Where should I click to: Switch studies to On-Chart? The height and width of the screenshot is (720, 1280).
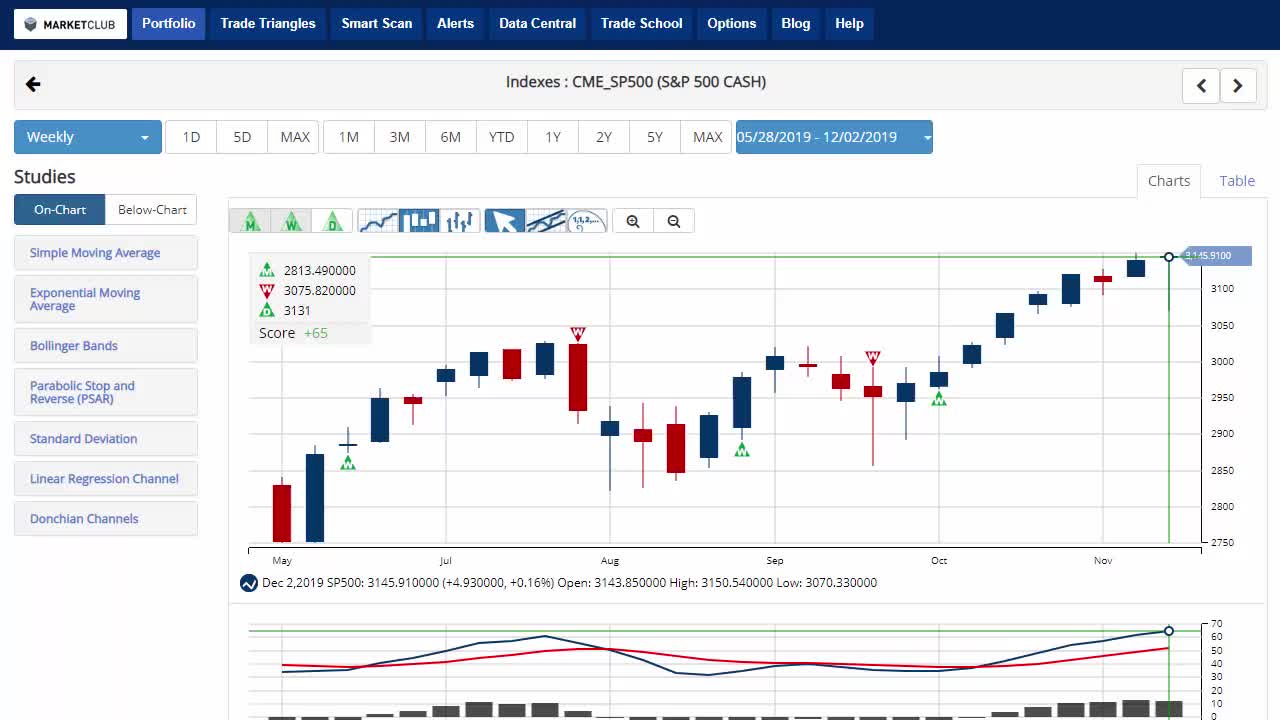pyautogui.click(x=60, y=210)
